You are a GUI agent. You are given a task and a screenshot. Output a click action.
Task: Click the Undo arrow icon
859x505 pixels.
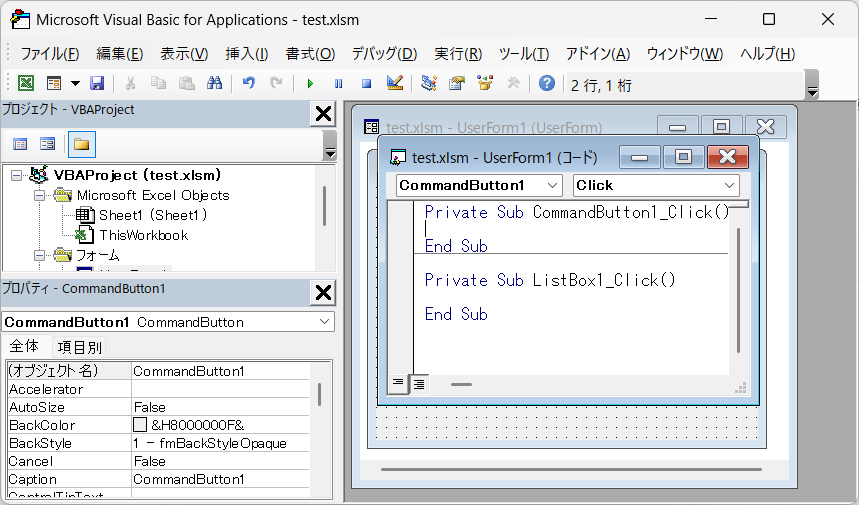click(249, 83)
